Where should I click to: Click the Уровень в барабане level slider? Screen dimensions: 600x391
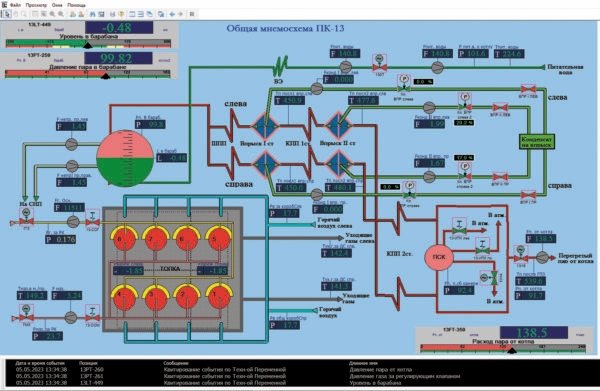[88, 44]
